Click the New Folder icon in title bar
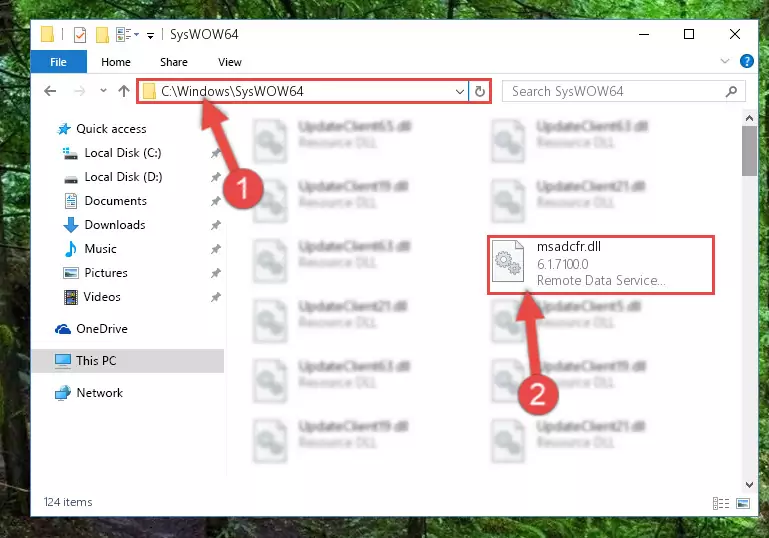 tap(102, 35)
